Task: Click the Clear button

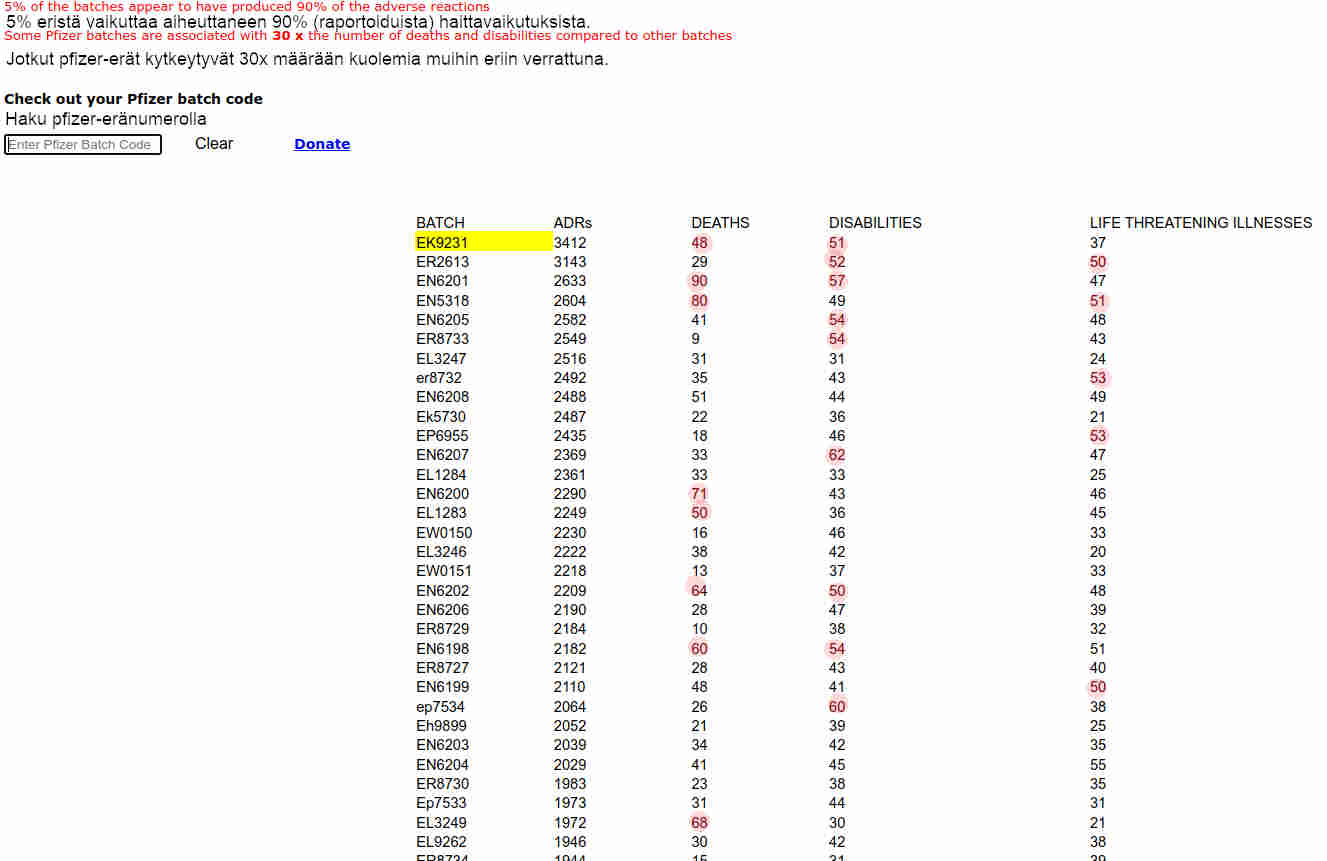Action: tap(214, 144)
